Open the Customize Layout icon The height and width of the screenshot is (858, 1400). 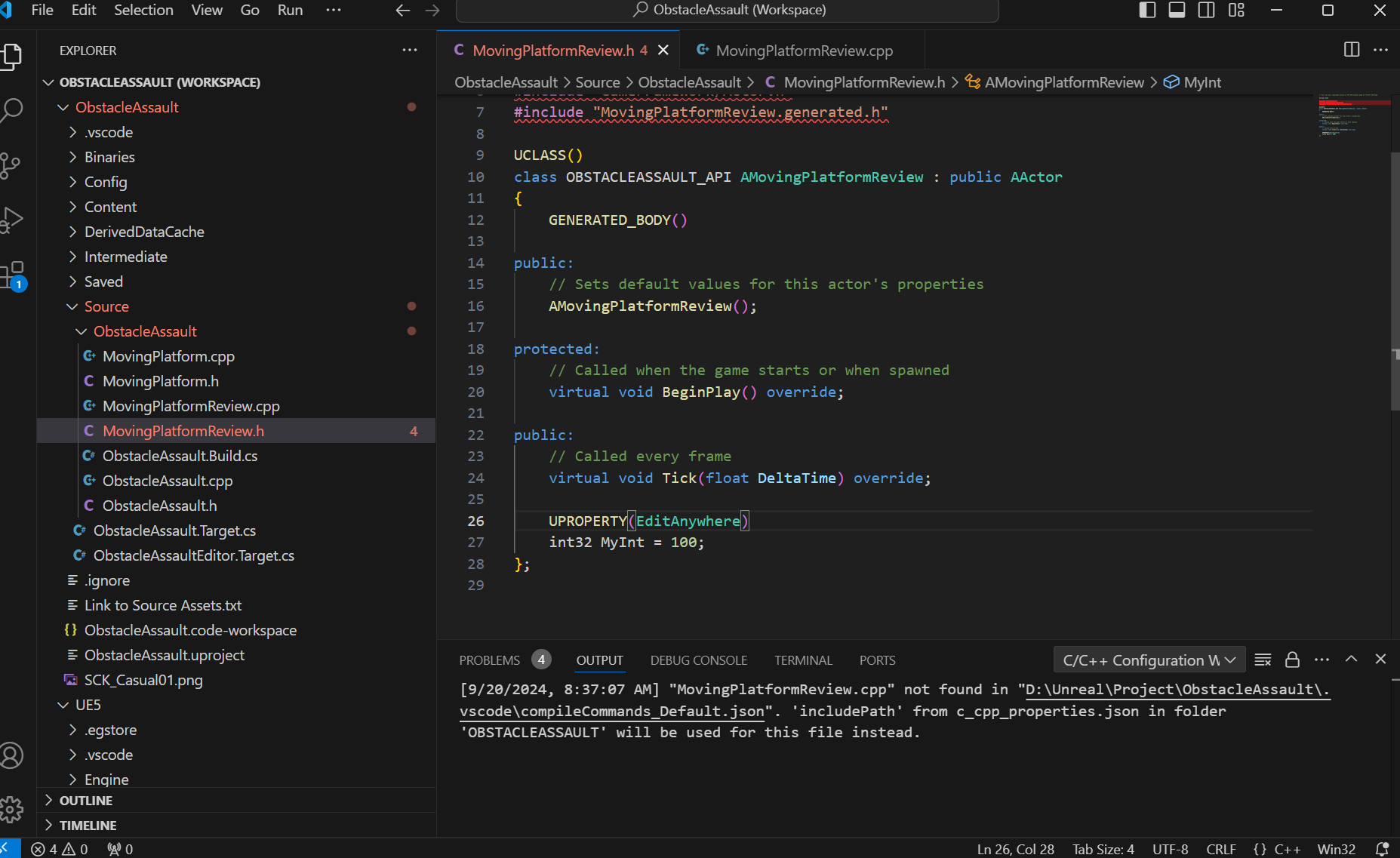pyautogui.click(x=1236, y=10)
